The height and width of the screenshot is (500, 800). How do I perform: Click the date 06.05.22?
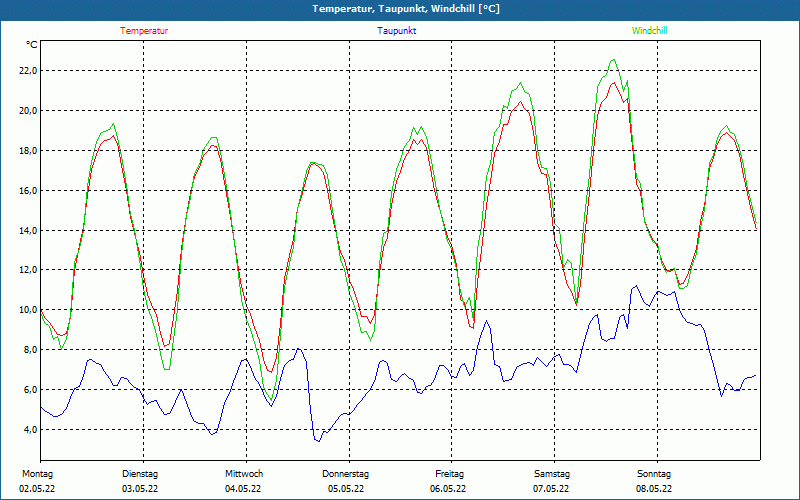[448, 489]
